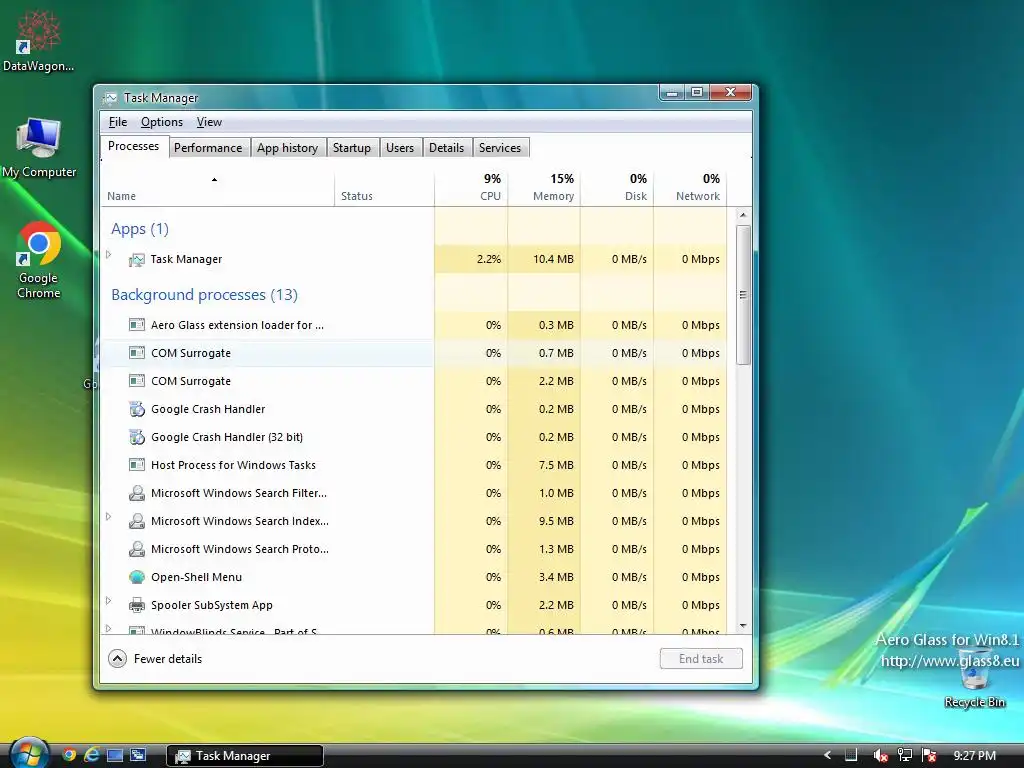Click the Task Manager taskbar button
Image resolution: width=1024 pixels, height=768 pixels.
[246, 756]
